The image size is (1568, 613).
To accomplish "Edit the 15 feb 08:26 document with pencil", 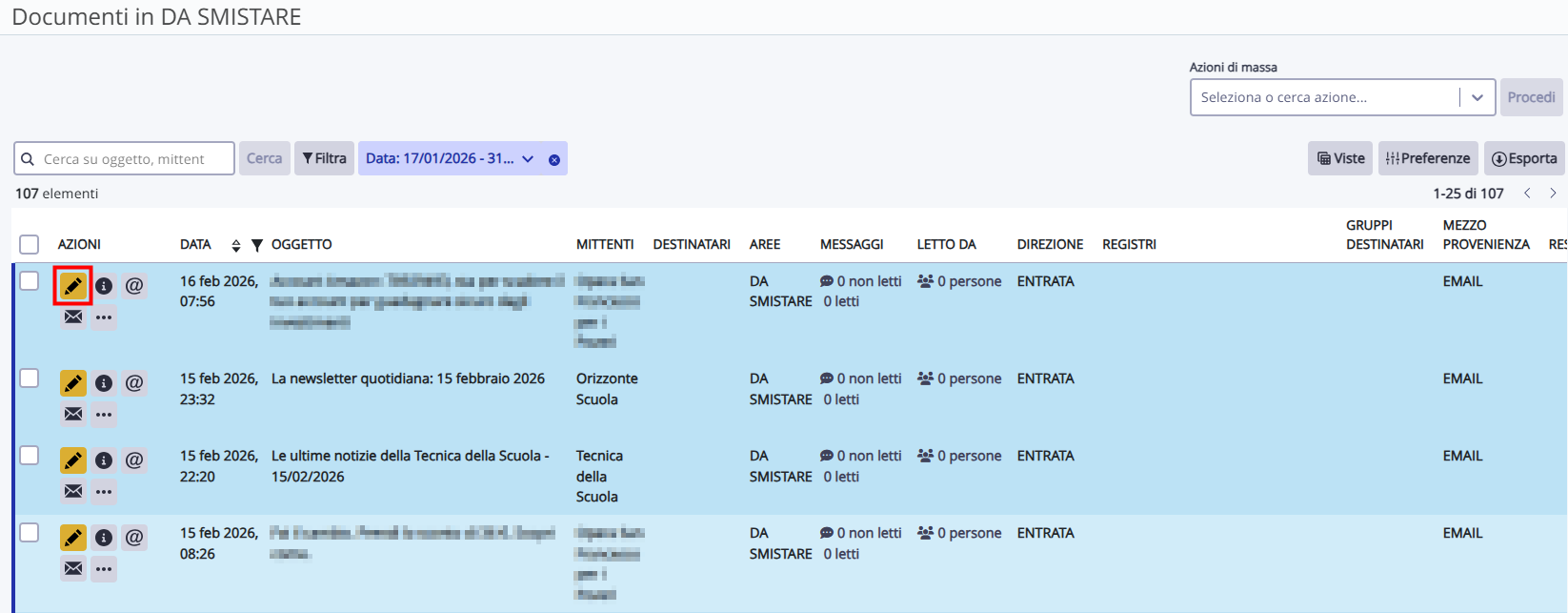I will 73,538.
